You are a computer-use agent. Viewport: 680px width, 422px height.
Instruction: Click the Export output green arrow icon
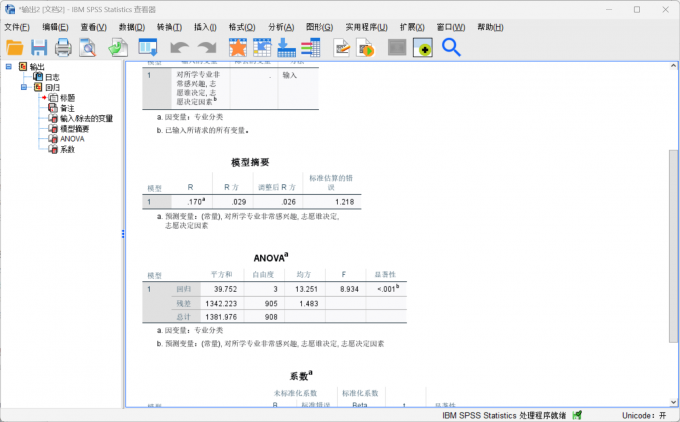[x=118, y=47]
